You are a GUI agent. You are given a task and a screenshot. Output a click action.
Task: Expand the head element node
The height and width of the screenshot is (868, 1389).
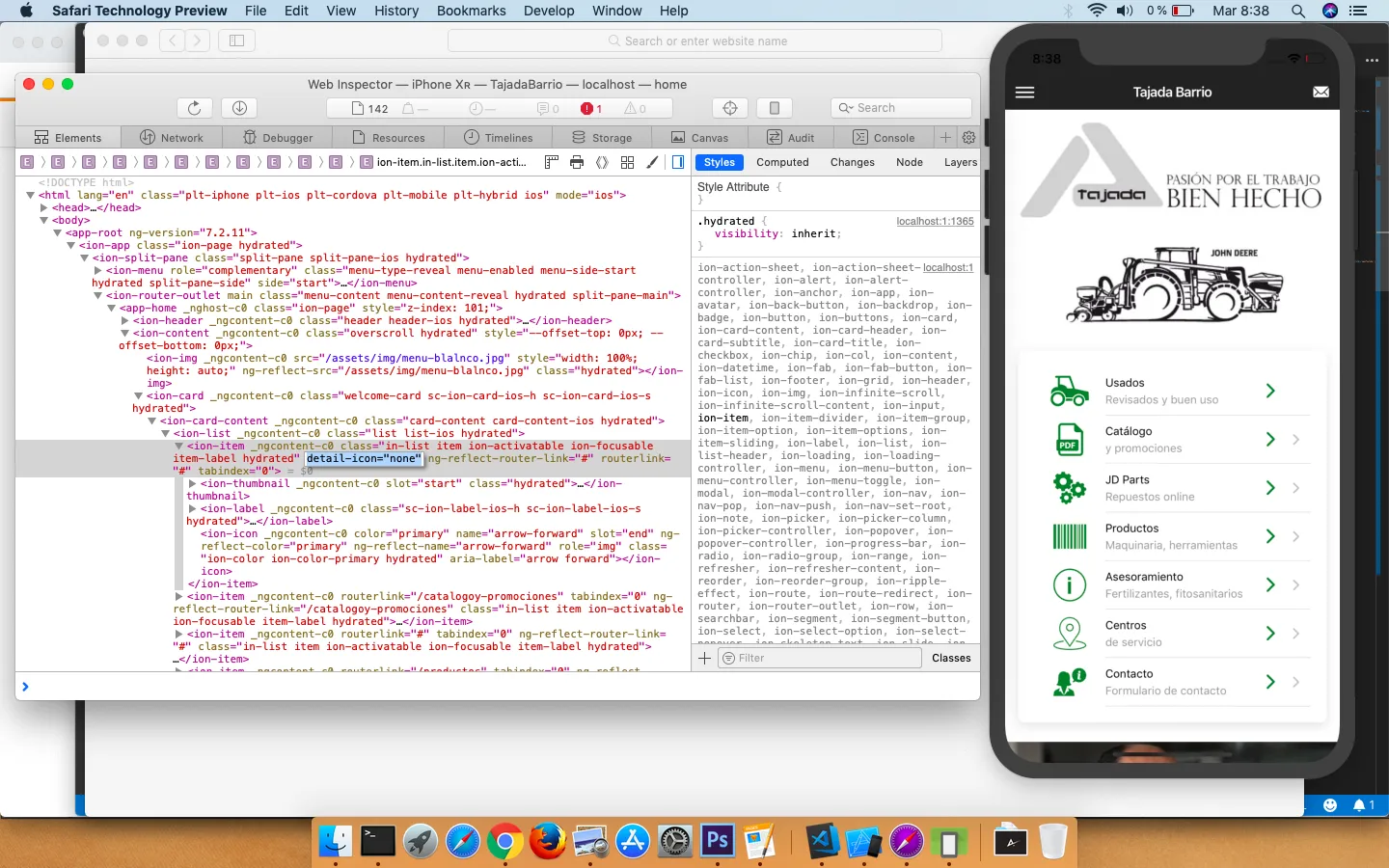coord(44,207)
